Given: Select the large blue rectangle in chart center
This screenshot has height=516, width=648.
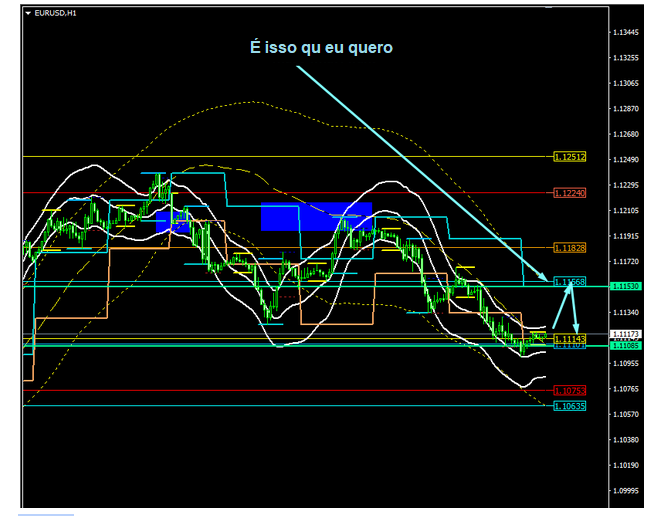Looking at the screenshot, I should pos(316,216).
